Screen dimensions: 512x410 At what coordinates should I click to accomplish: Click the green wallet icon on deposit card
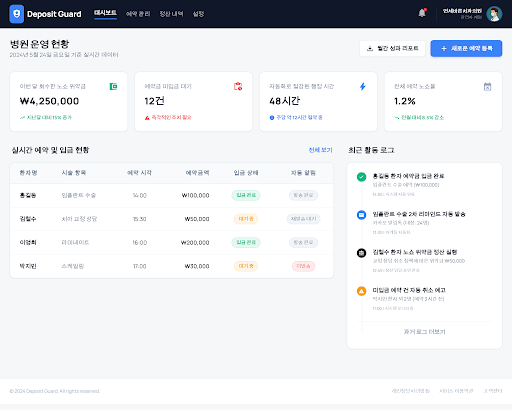click(113, 87)
